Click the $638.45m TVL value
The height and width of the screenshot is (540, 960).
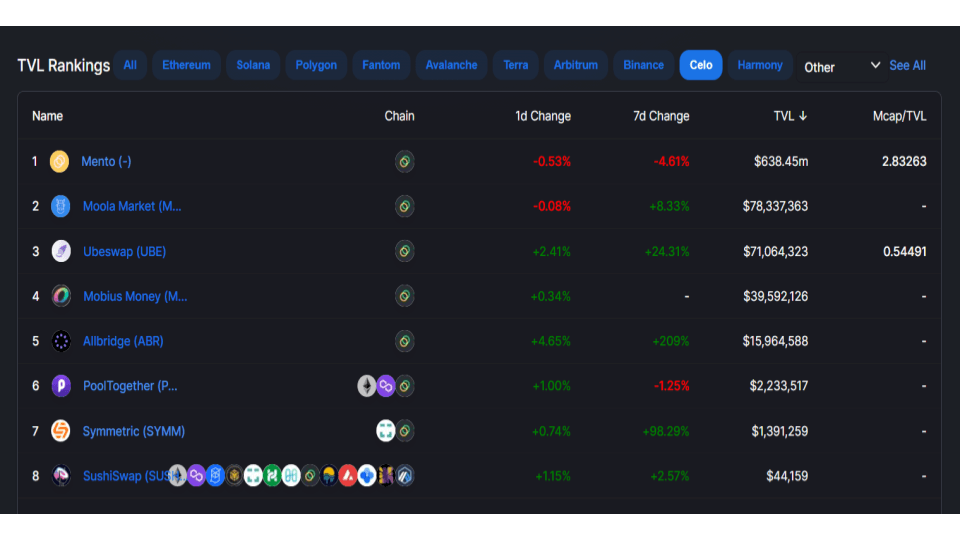click(781, 162)
